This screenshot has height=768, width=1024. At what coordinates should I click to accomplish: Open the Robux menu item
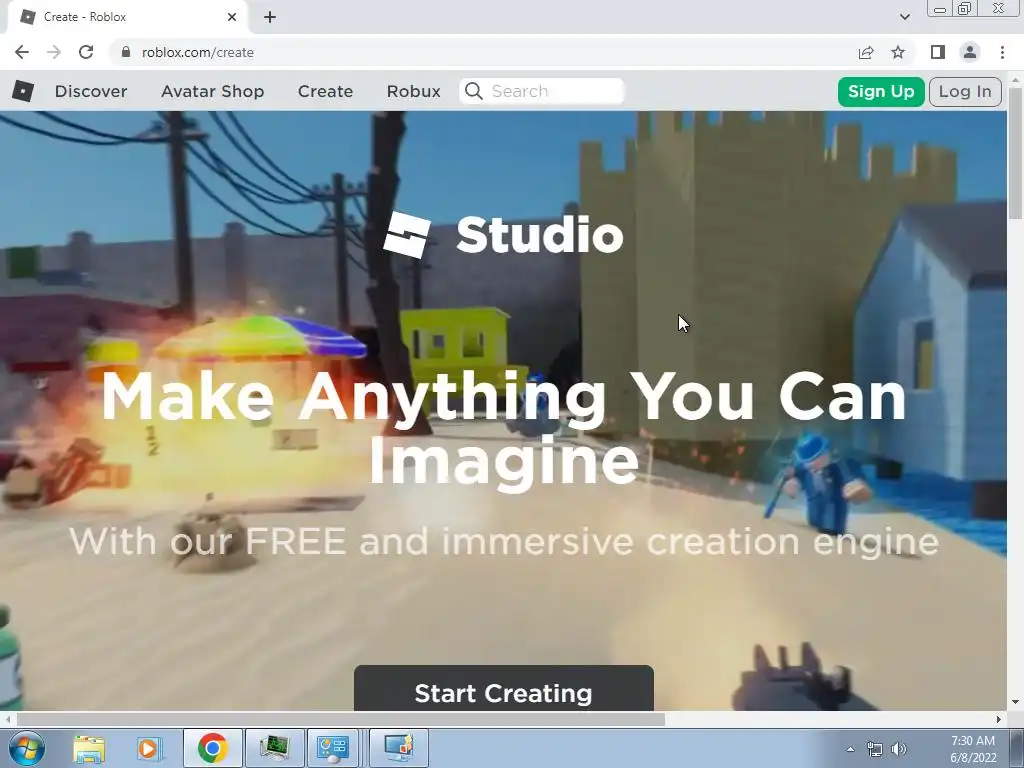[413, 91]
